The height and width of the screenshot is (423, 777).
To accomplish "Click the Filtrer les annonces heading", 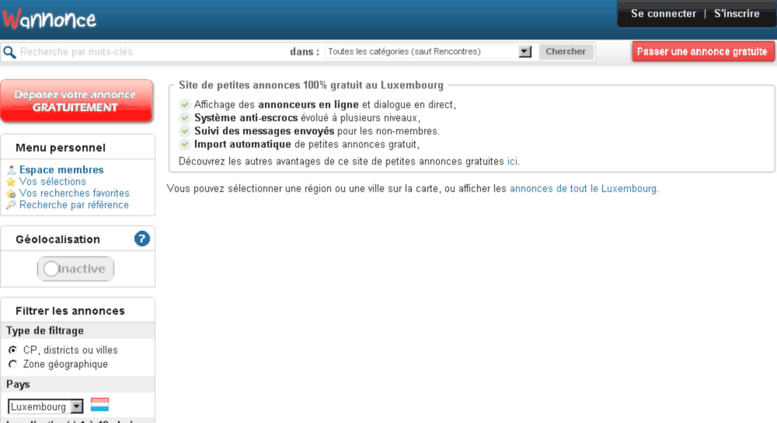I will click(70, 311).
